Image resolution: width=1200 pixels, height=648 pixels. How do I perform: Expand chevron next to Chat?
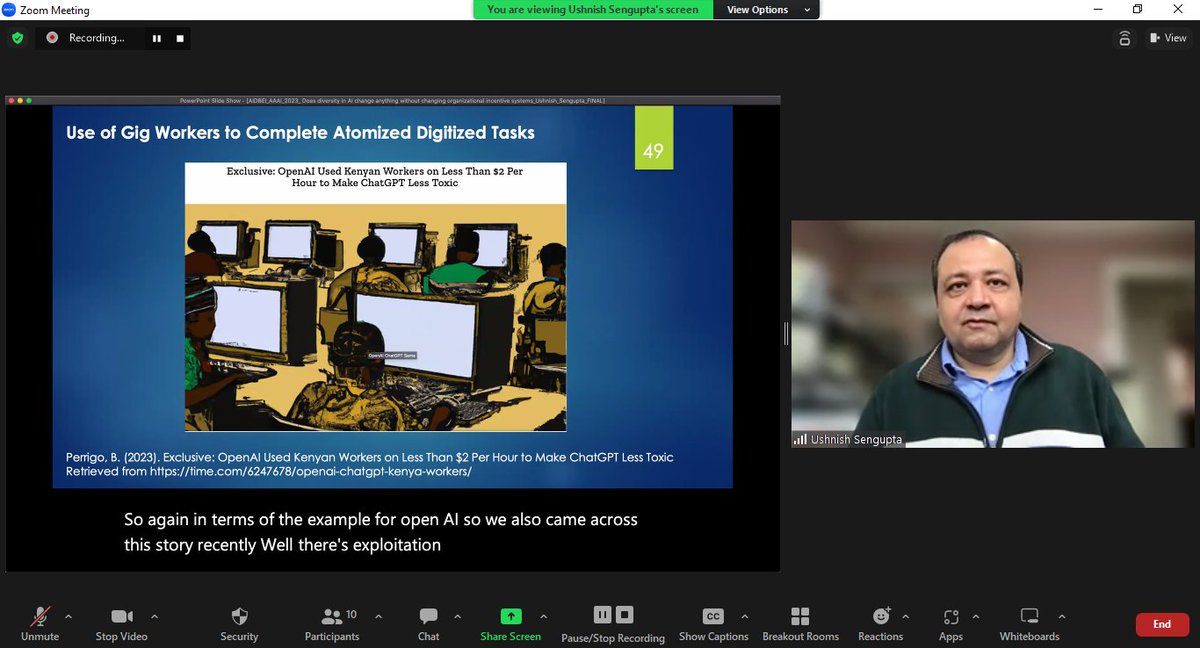click(457, 616)
